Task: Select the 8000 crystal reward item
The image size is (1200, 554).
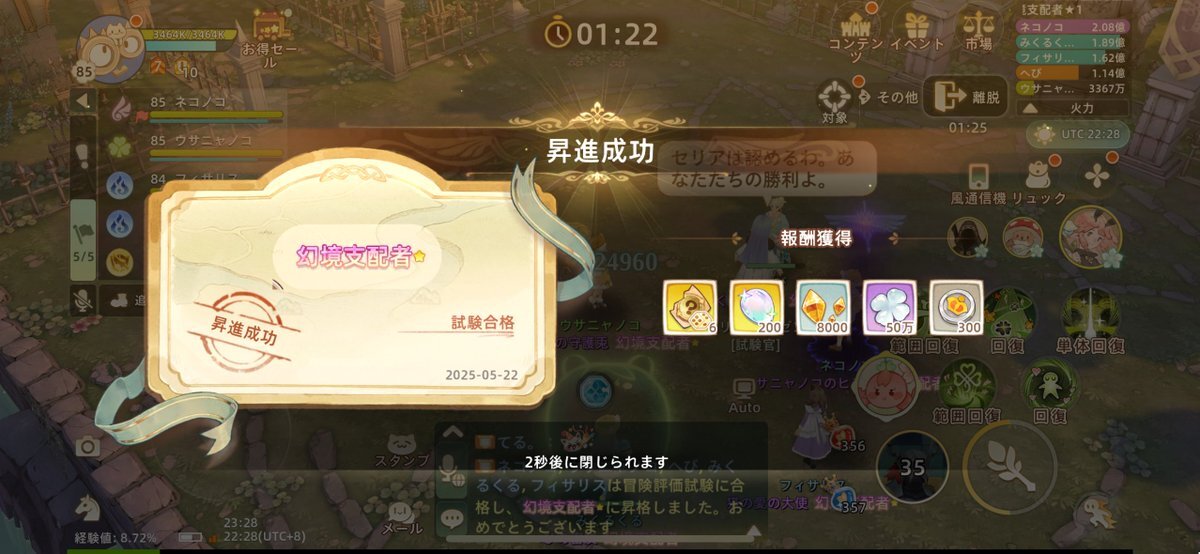Action: [x=824, y=307]
